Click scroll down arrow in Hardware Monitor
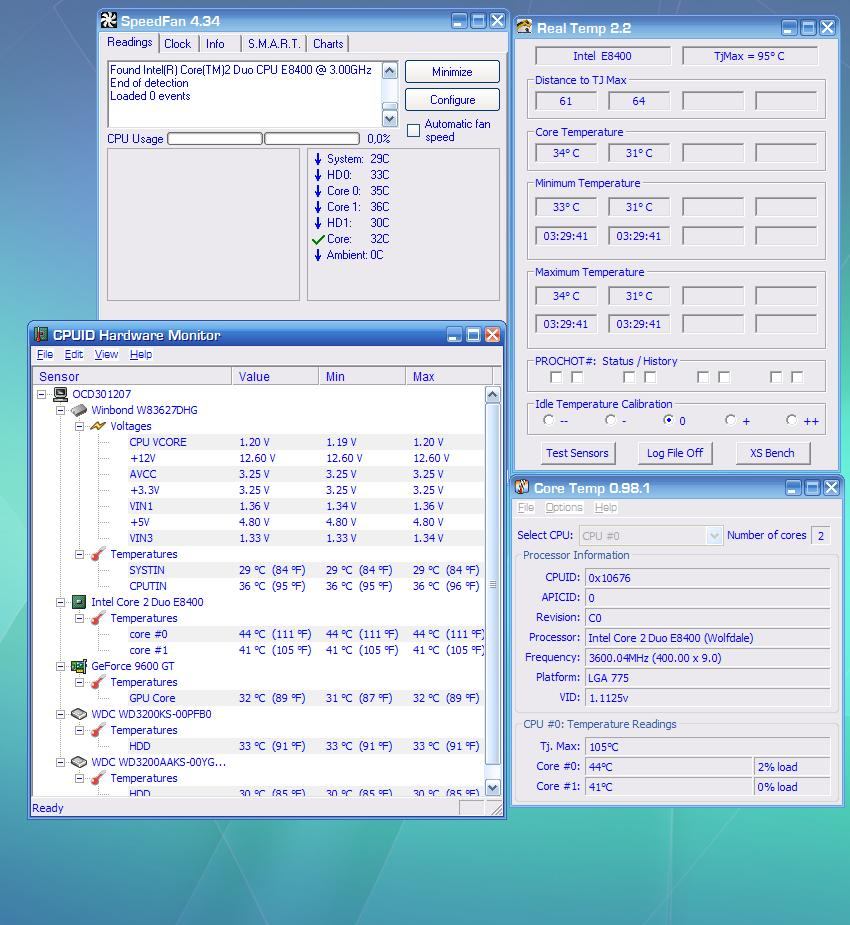The height and width of the screenshot is (925, 850). 493,787
